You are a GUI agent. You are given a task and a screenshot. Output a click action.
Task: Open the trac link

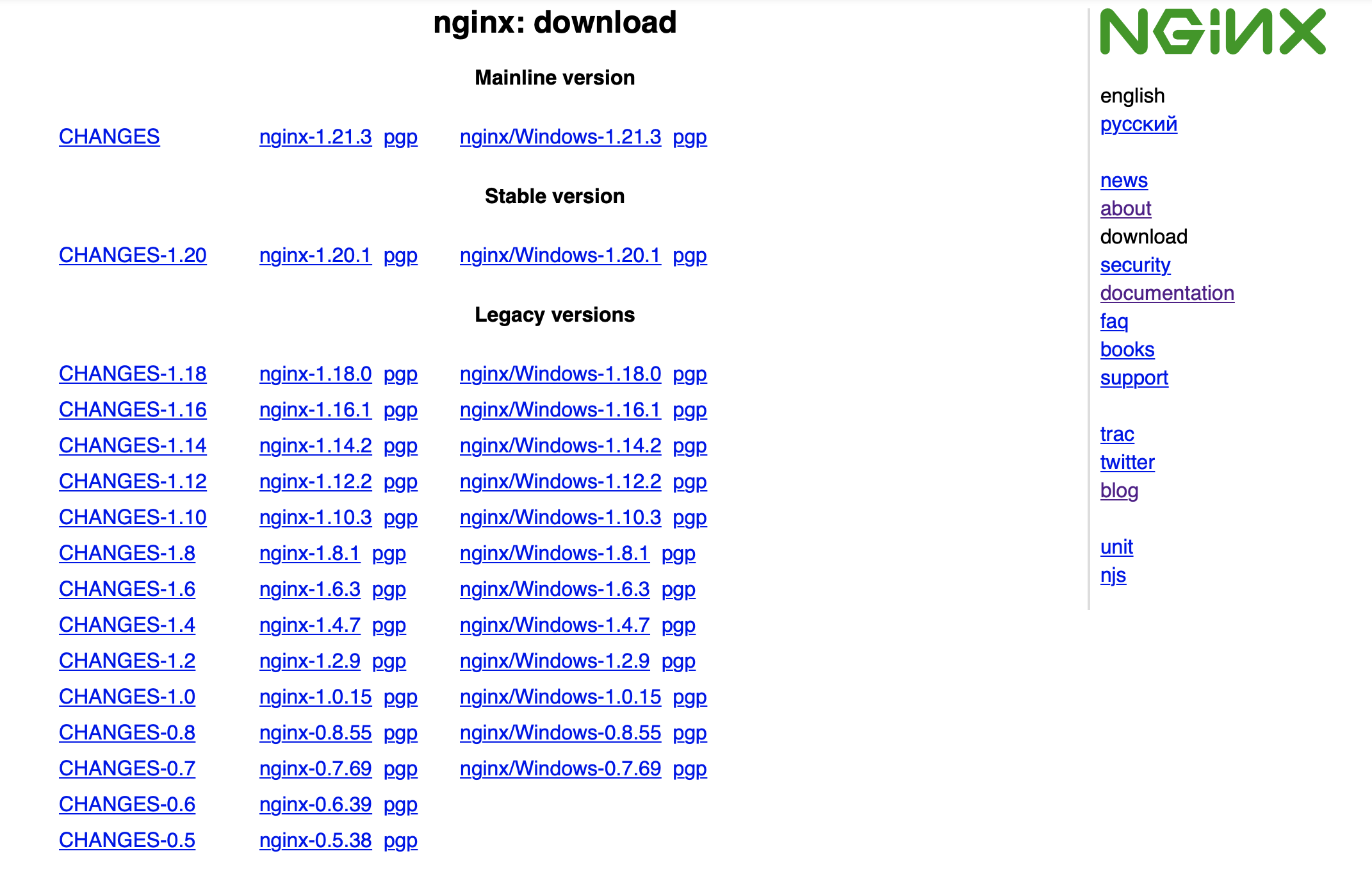[1116, 434]
